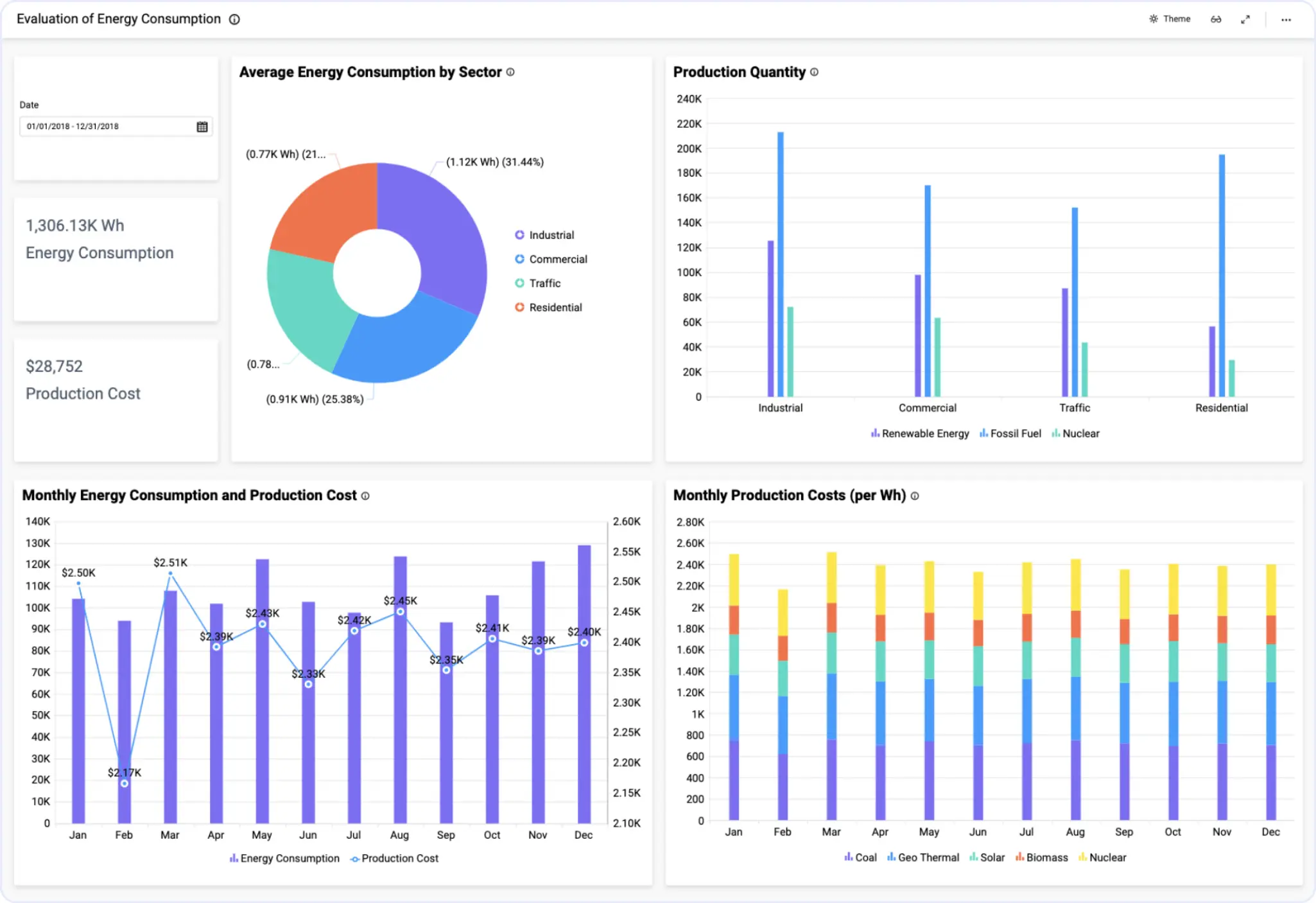Image resolution: width=1316 pixels, height=903 pixels.
Task: Click the info icon next to Average Energy Consumption by Sector
Action: coord(510,73)
